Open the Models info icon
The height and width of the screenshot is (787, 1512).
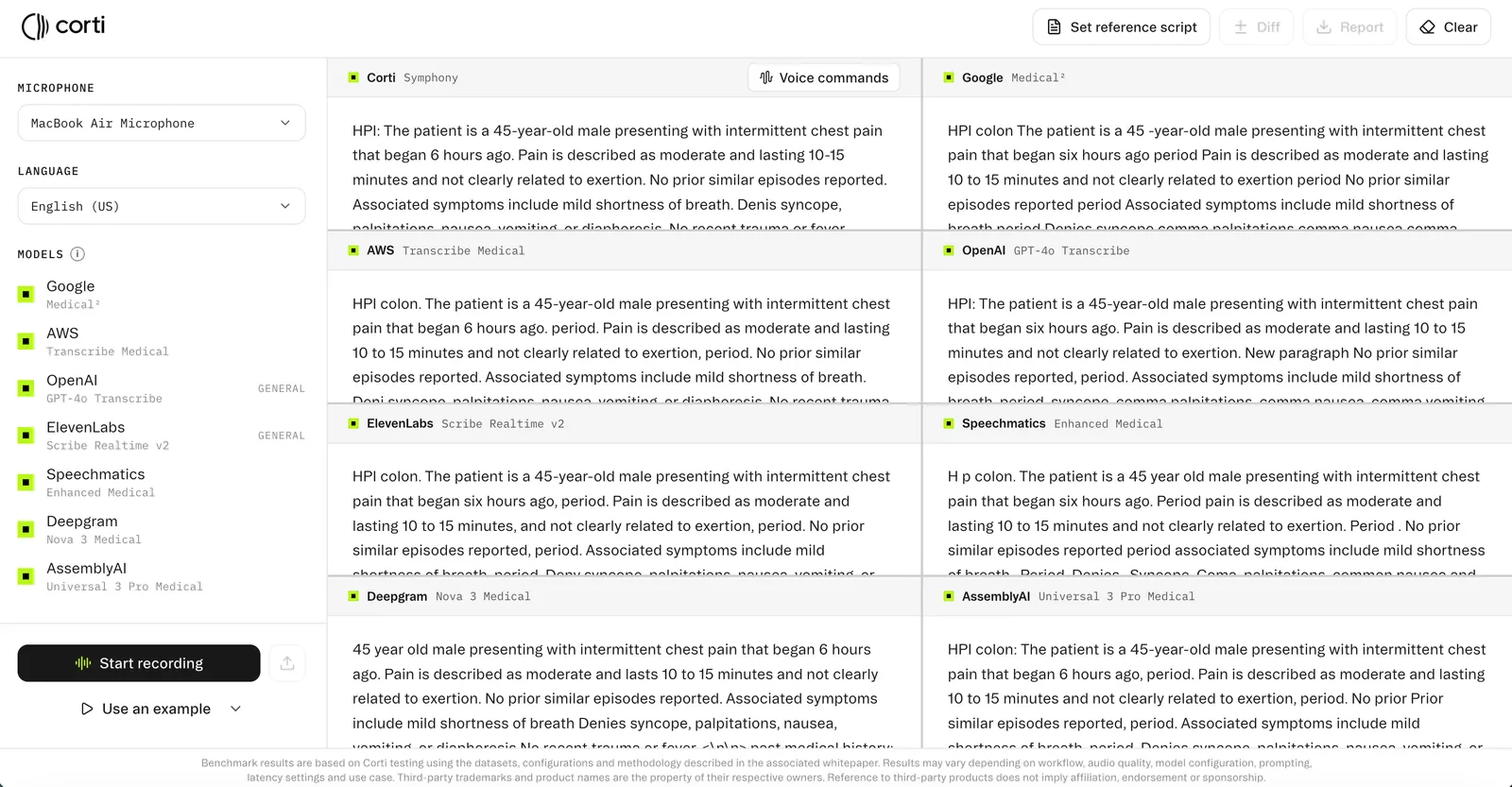(x=77, y=254)
